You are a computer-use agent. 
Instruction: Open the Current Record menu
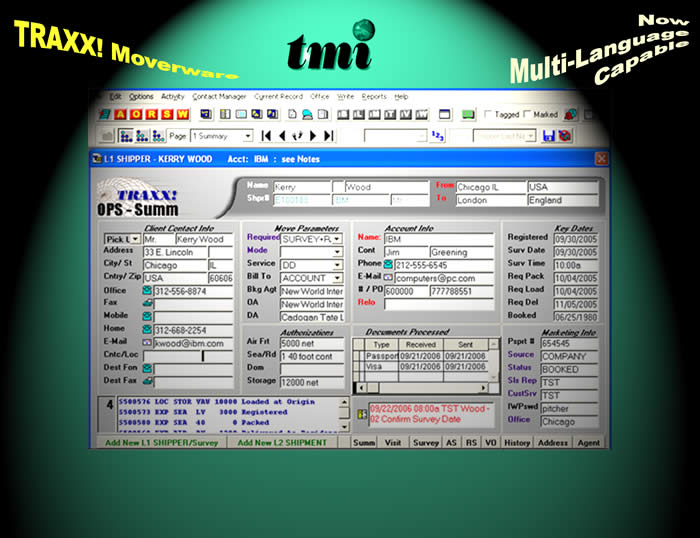[x=279, y=96]
